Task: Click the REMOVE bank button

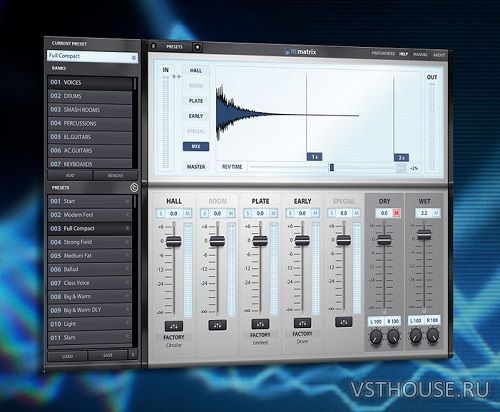Action: pos(115,175)
